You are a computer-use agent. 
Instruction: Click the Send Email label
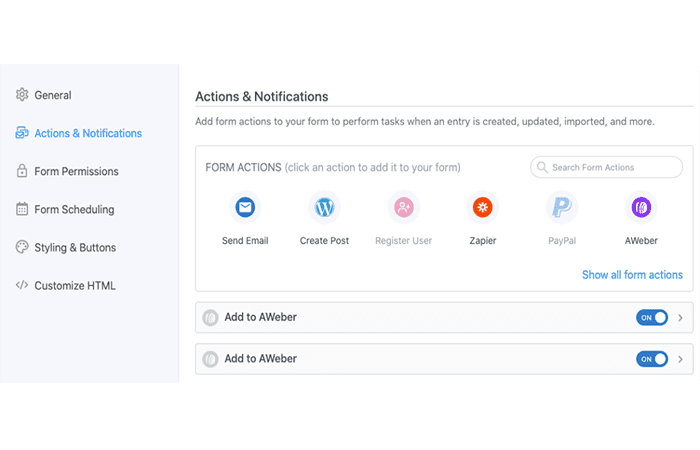(245, 241)
